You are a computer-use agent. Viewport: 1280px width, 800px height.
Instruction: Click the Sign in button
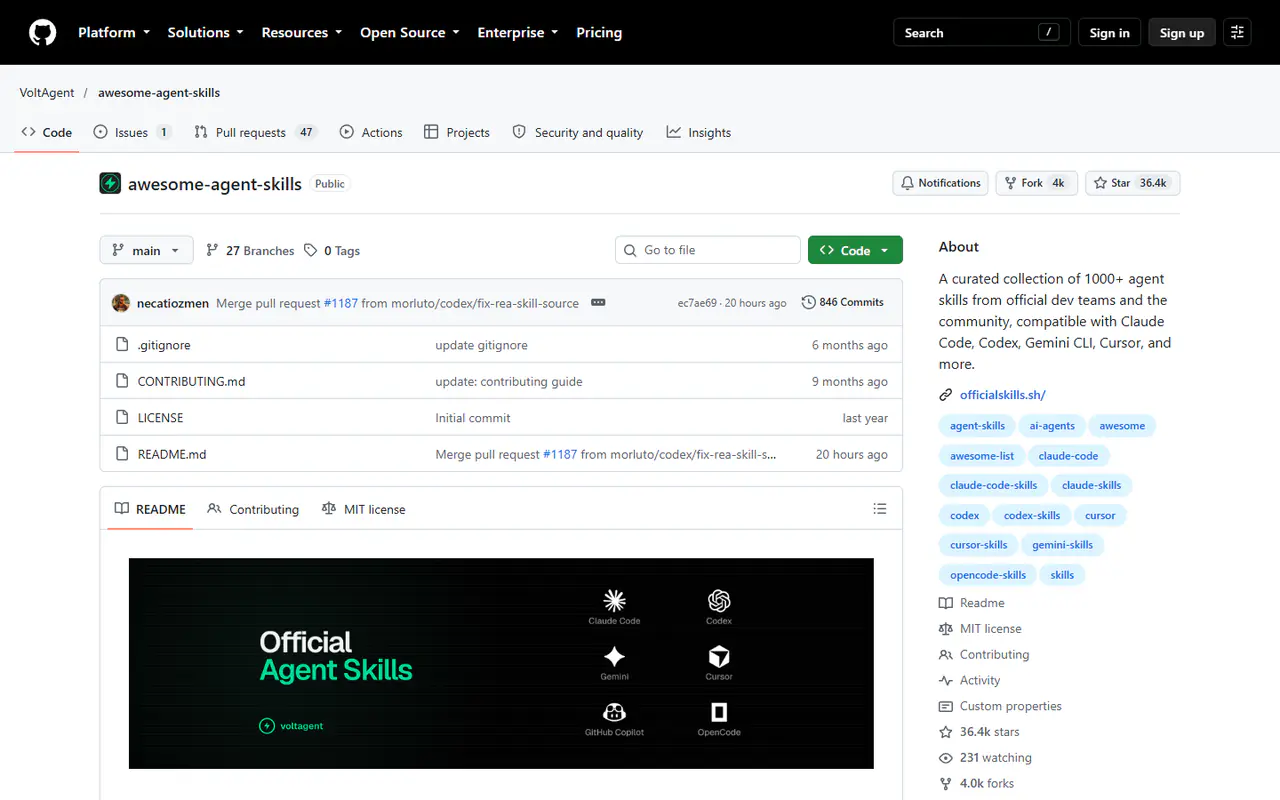click(x=1109, y=32)
